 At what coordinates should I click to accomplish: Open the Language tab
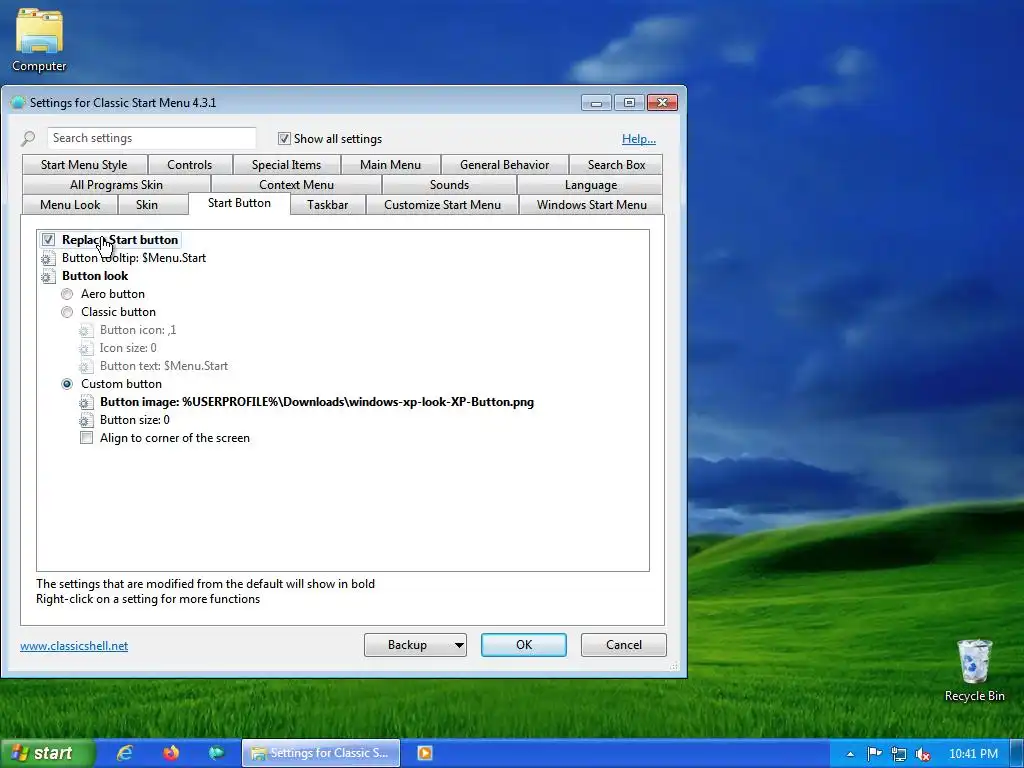click(x=590, y=185)
